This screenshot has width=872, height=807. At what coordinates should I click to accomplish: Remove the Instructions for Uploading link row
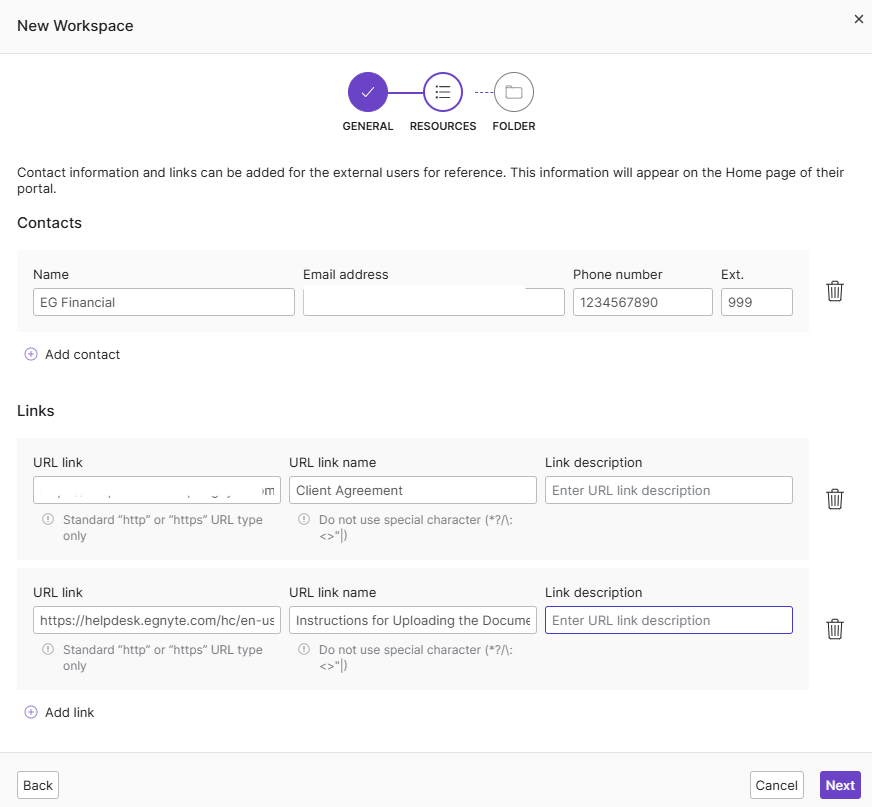835,629
